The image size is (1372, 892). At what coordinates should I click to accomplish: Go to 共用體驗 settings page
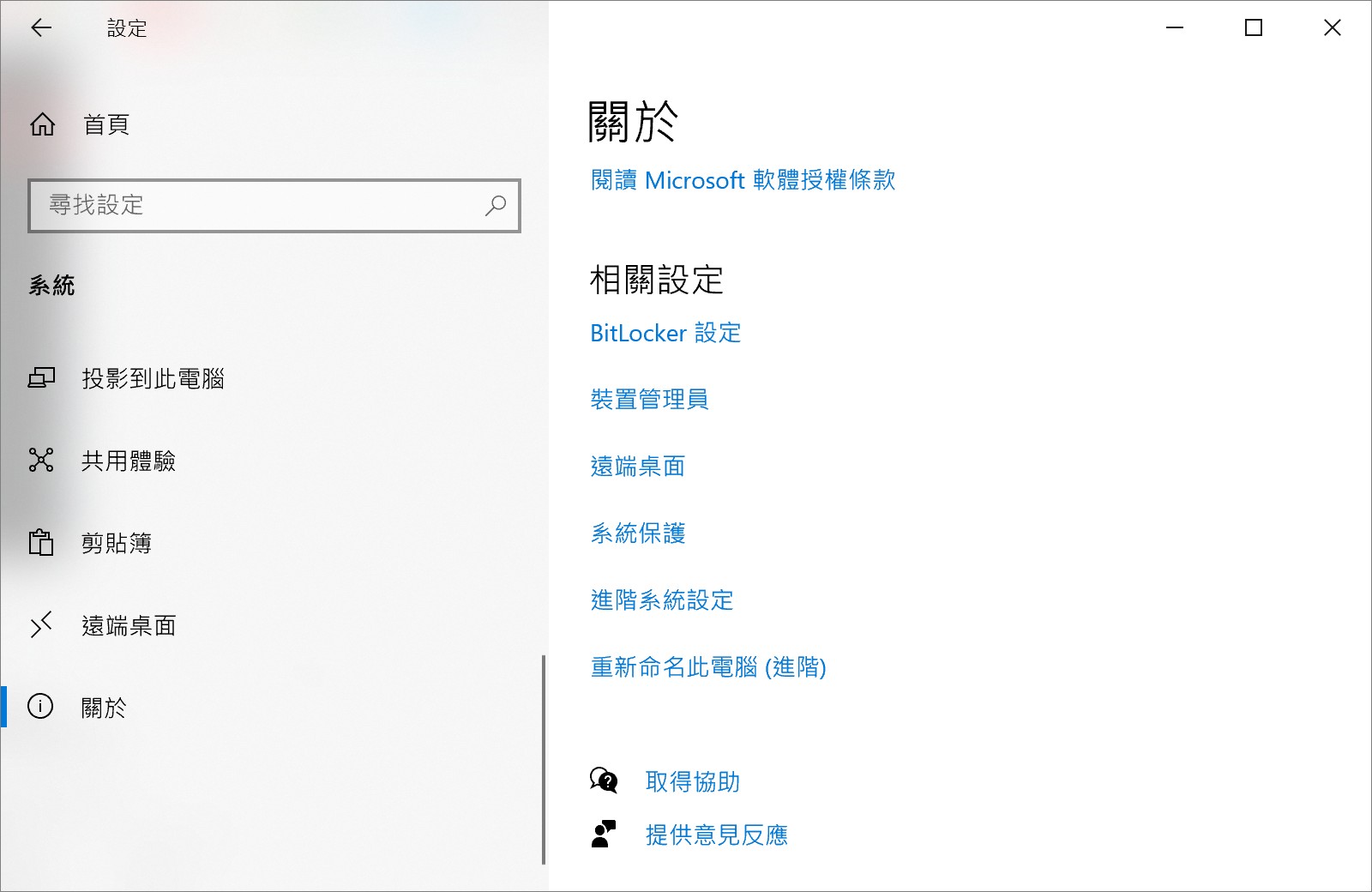274,461
